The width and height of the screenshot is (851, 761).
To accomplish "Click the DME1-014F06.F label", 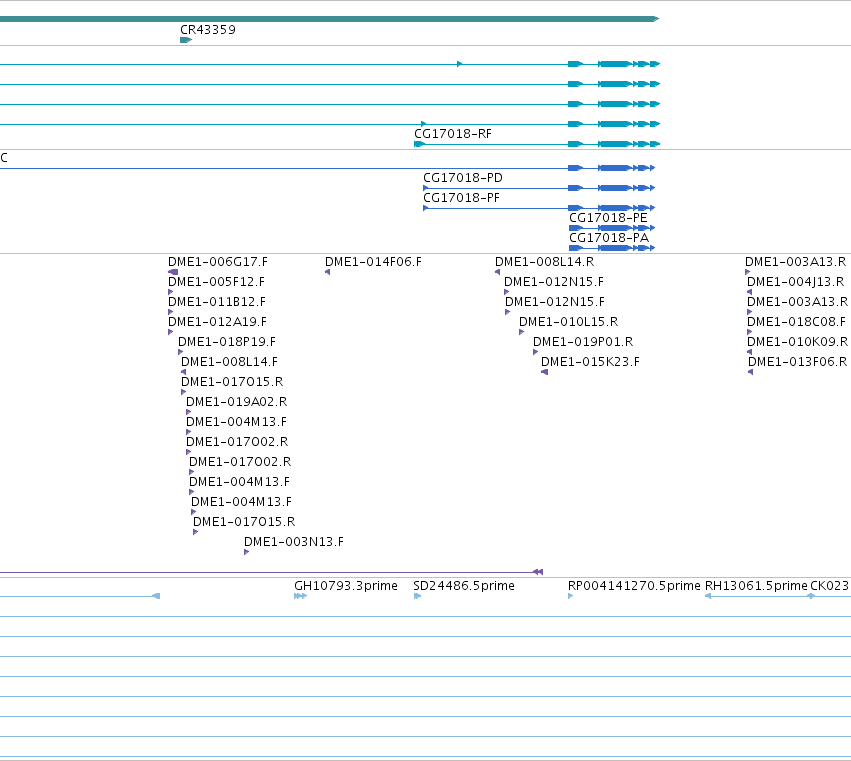I will 373,262.
